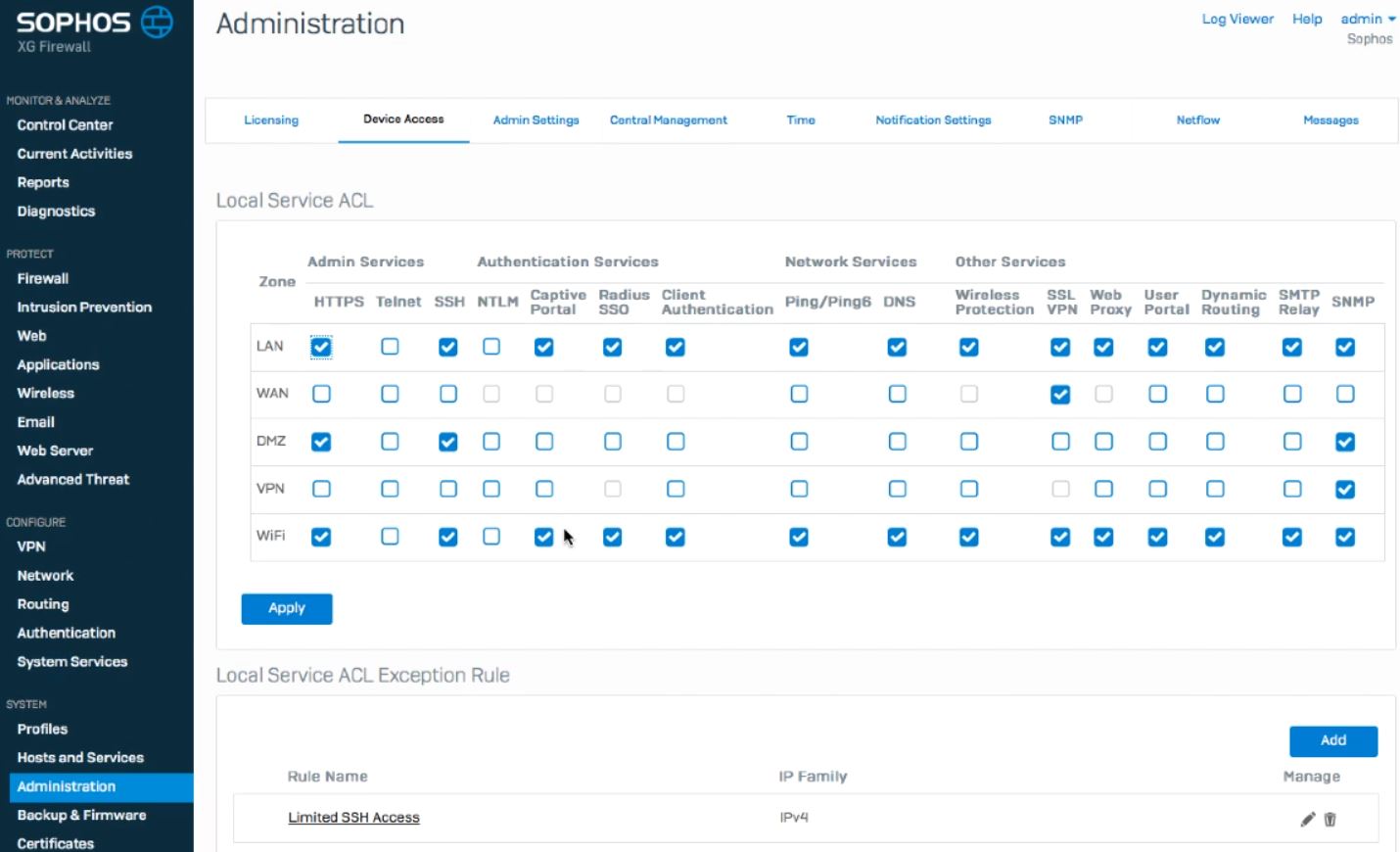Open the Log Viewer
The height and width of the screenshot is (852, 1400).
(1237, 19)
